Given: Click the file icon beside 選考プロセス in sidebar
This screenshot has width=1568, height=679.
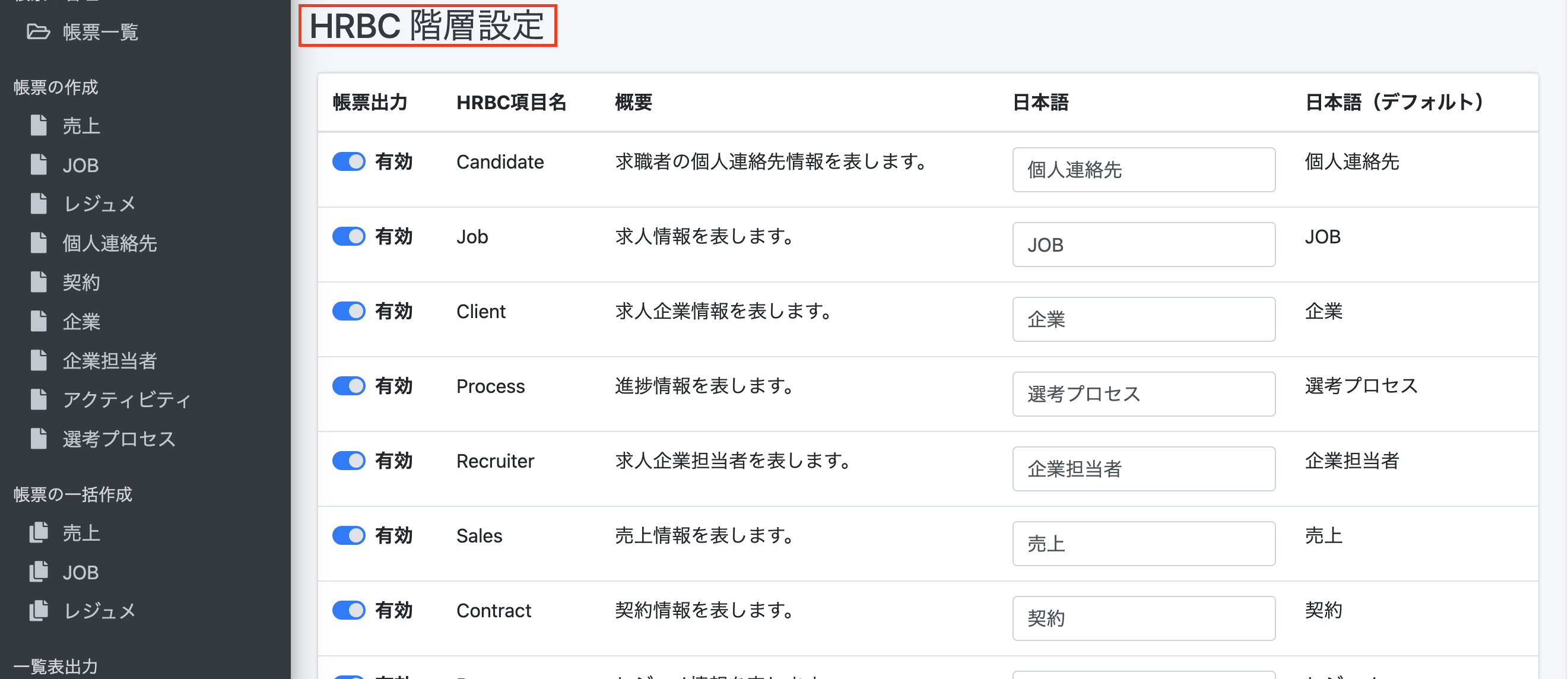Looking at the screenshot, I should click(39, 439).
